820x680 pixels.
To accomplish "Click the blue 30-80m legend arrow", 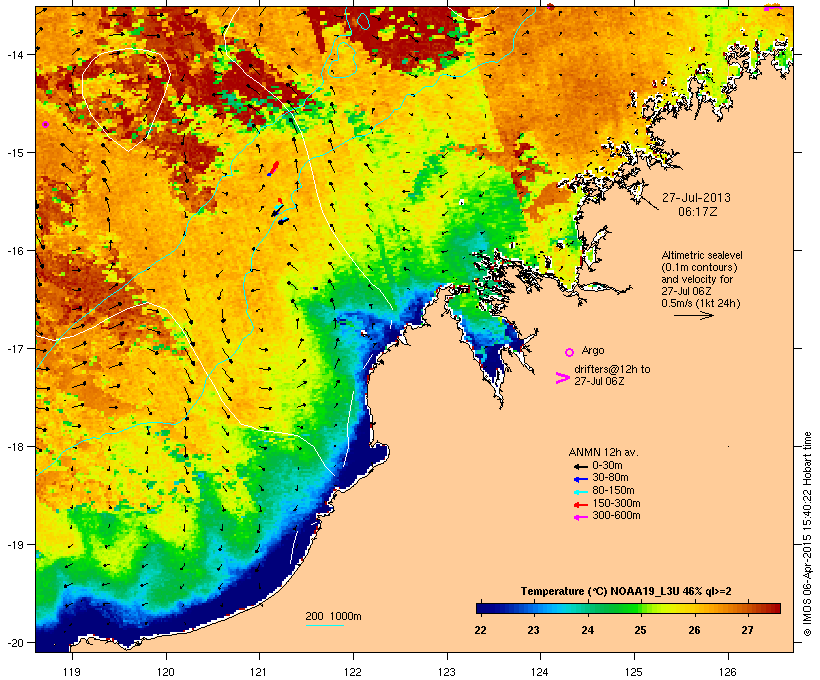I will [x=580, y=479].
